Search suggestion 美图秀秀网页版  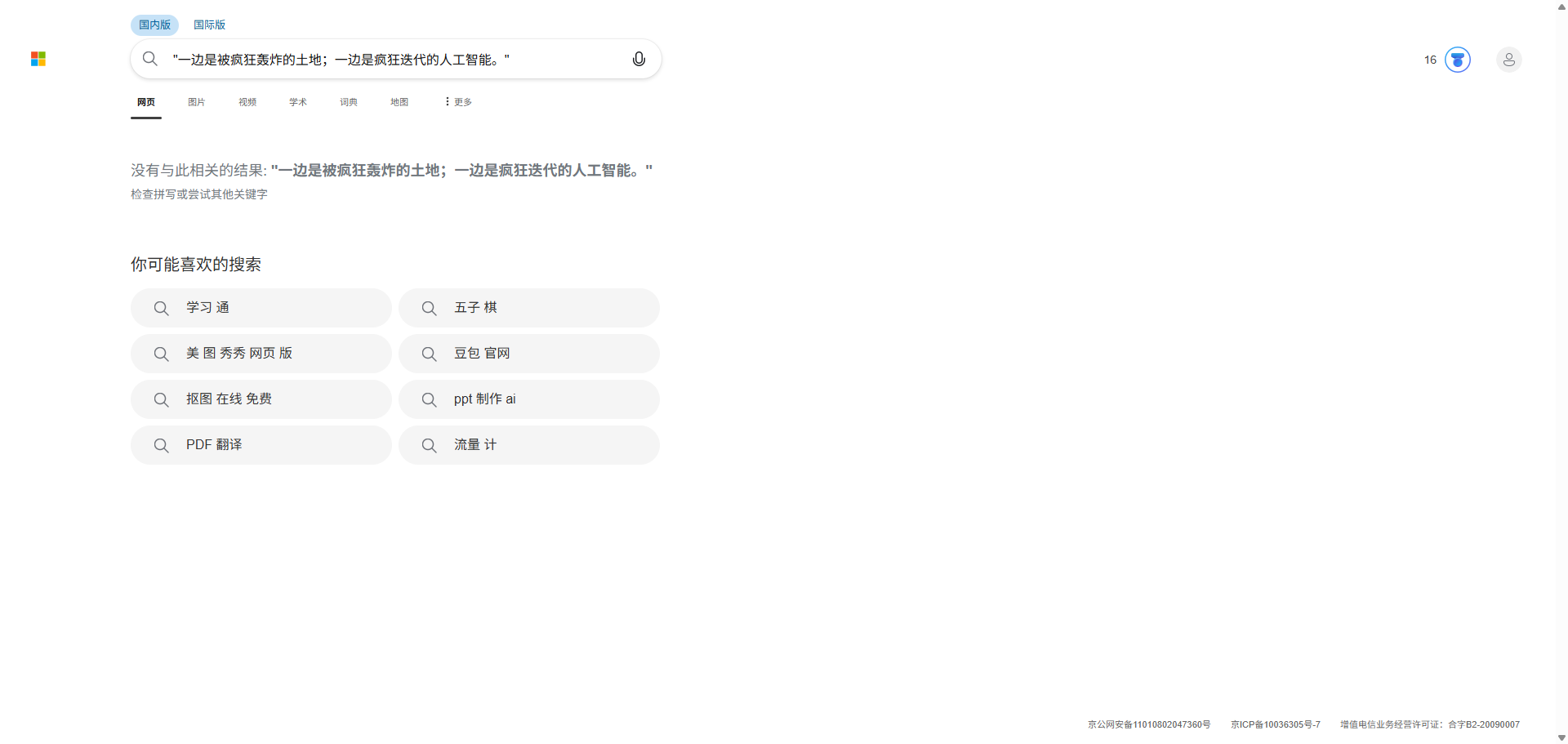[x=239, y=354]
